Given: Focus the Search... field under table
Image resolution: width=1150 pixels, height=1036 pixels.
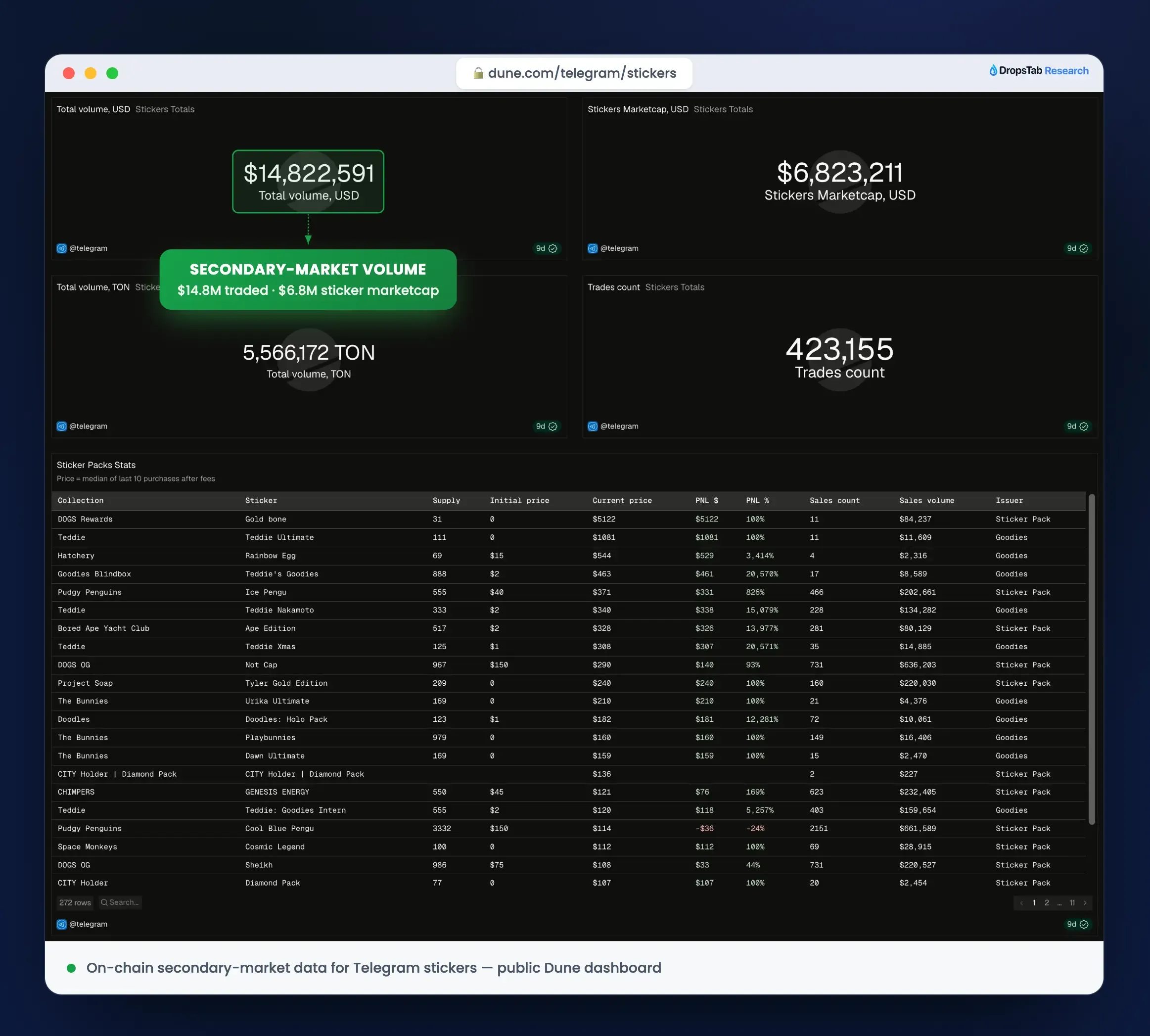Looking at the screenshot, I should coord(121,903).
